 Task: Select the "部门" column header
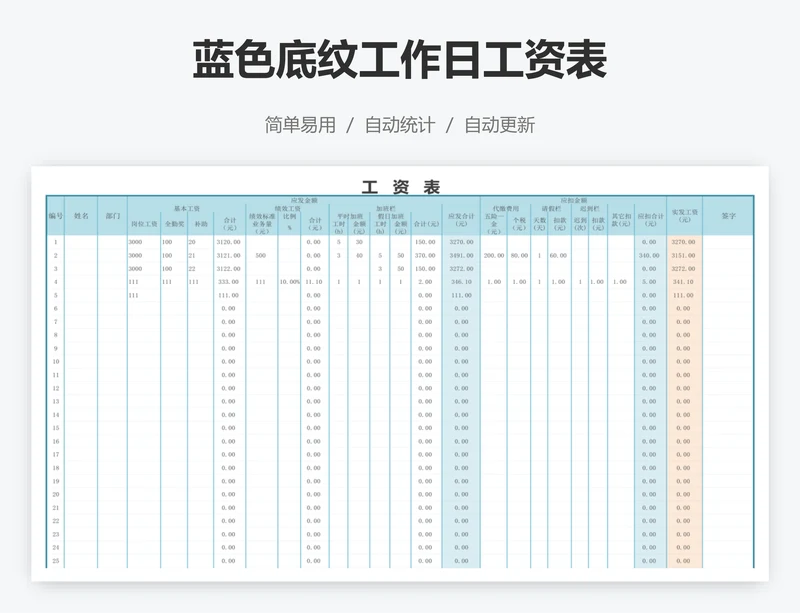pos(113,216)
